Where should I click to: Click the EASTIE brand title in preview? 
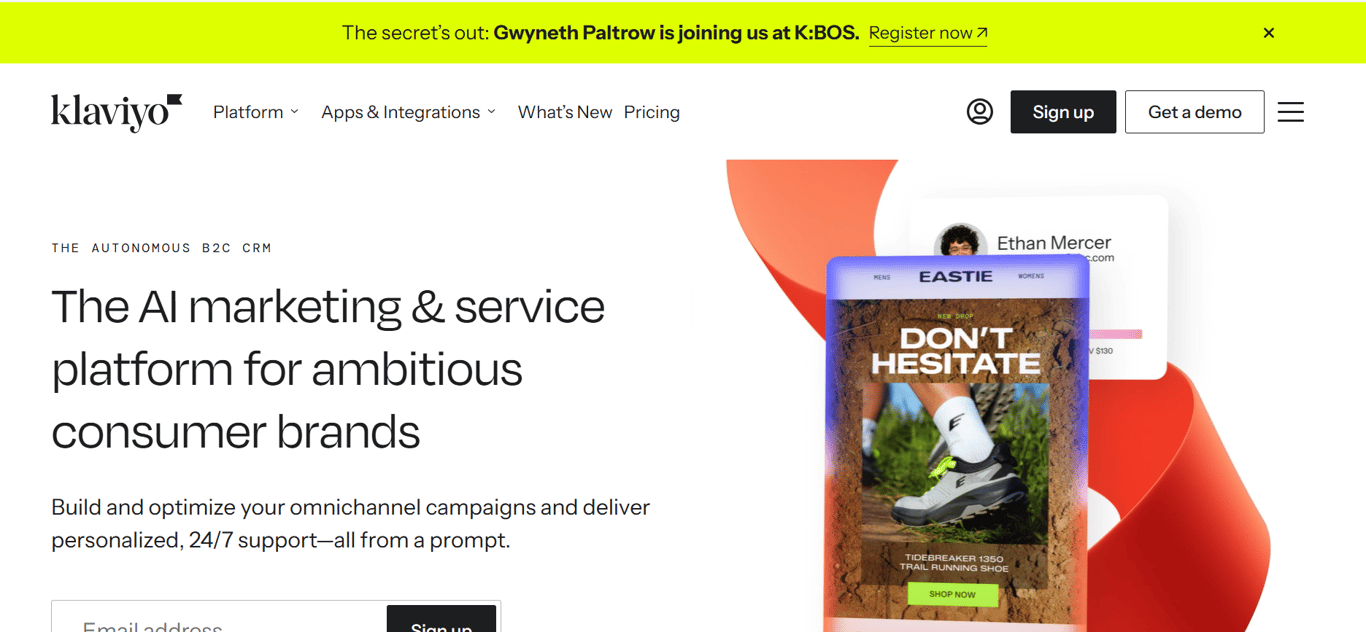956,276
